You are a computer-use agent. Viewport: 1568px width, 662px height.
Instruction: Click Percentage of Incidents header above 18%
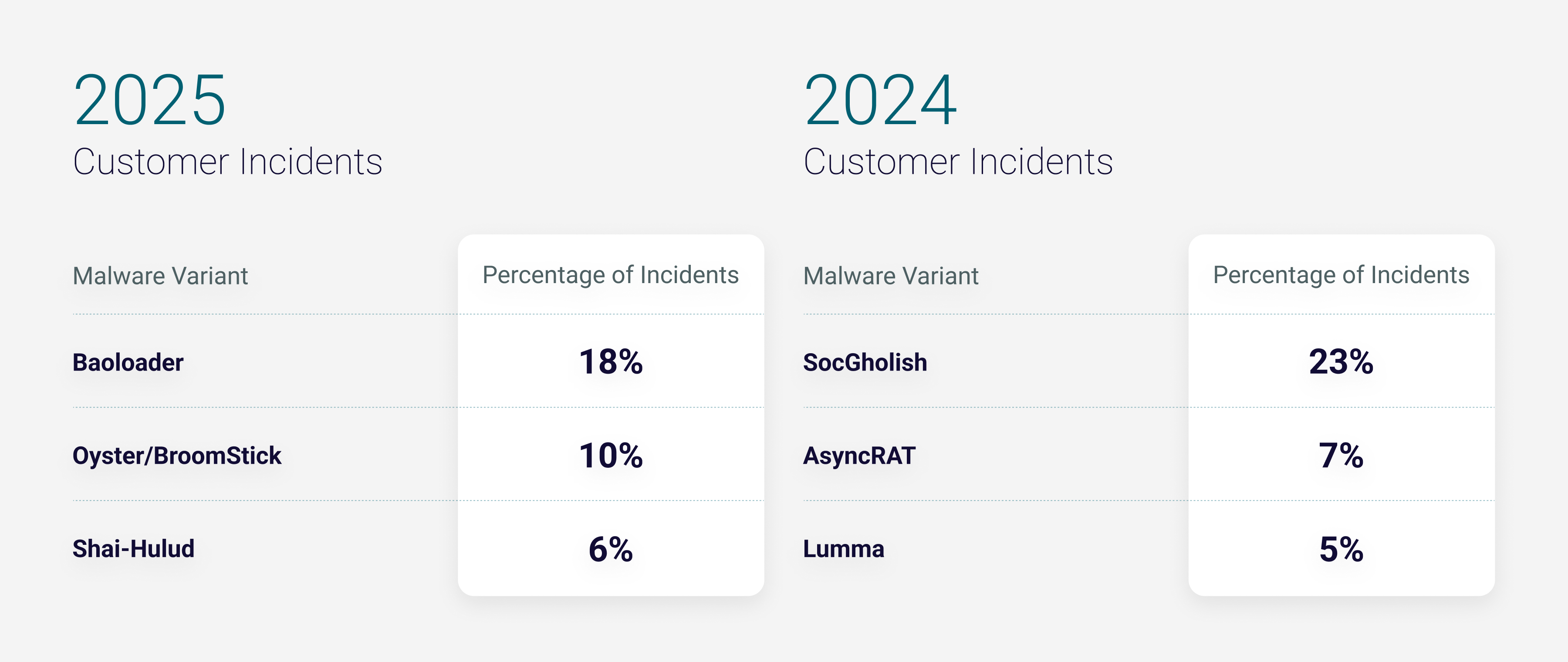[x=611, y=275]
